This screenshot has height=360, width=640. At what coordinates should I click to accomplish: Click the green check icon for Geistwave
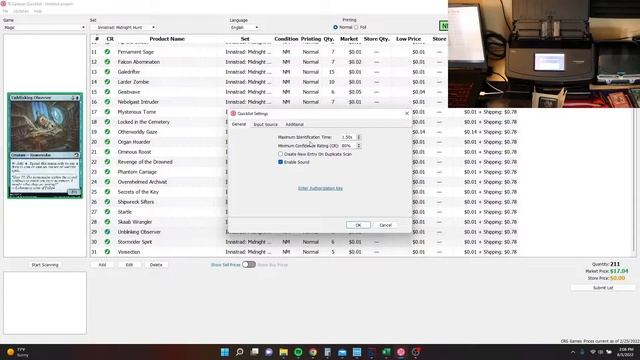point(107,92)
